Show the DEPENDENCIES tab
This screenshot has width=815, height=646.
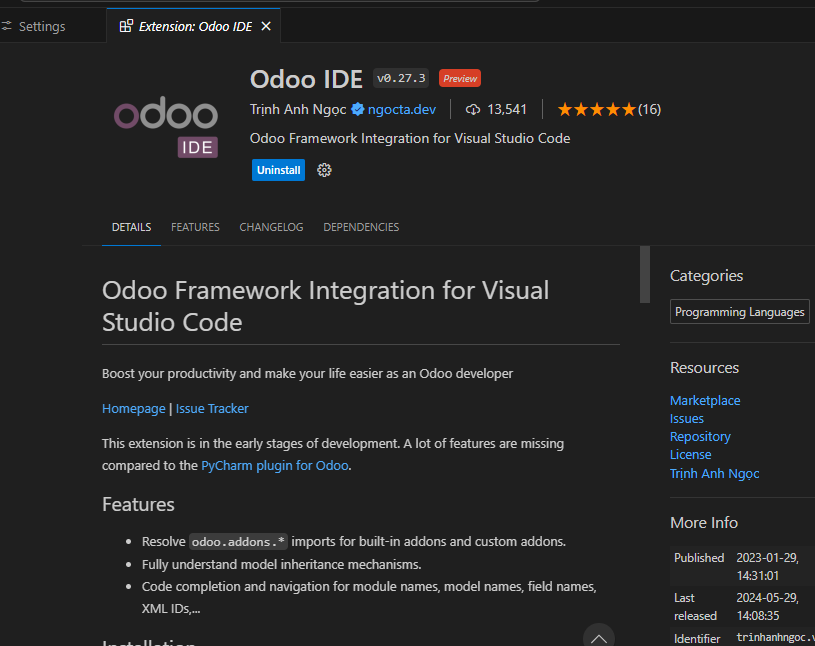coord(361,227)
